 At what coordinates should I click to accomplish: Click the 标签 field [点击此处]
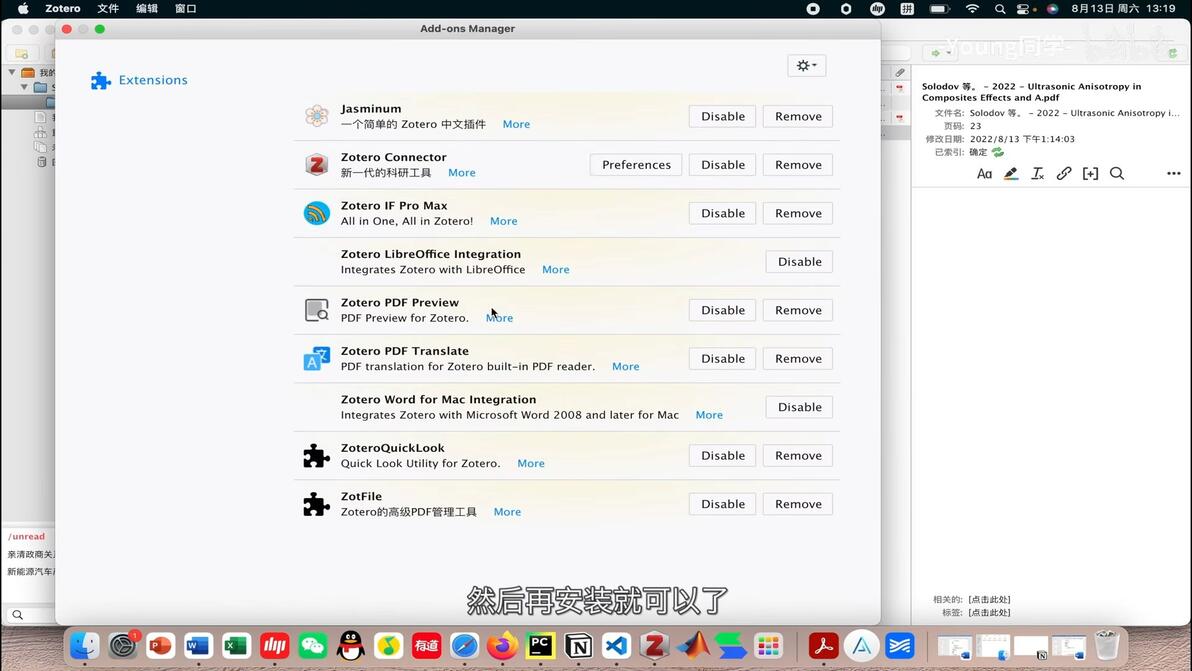point(989,612)
